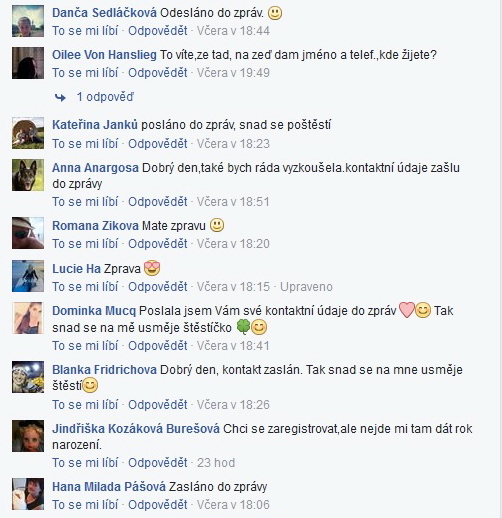The width and height of the screenshot is (502, 518).
Task: Open Dominka Mucq's profile name link
Action: tap(94, 311)
